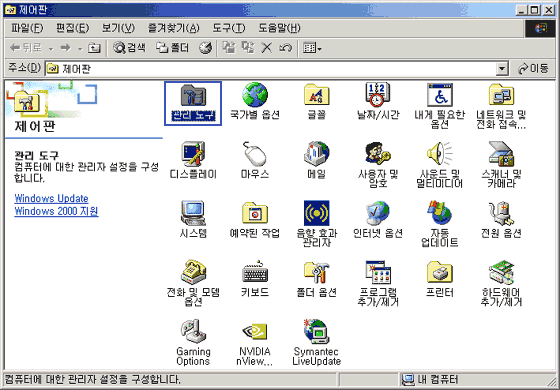This screenshot has height=390, width=560.
Task: Click the Move To toolbar icon
Action: pos(229,48)
